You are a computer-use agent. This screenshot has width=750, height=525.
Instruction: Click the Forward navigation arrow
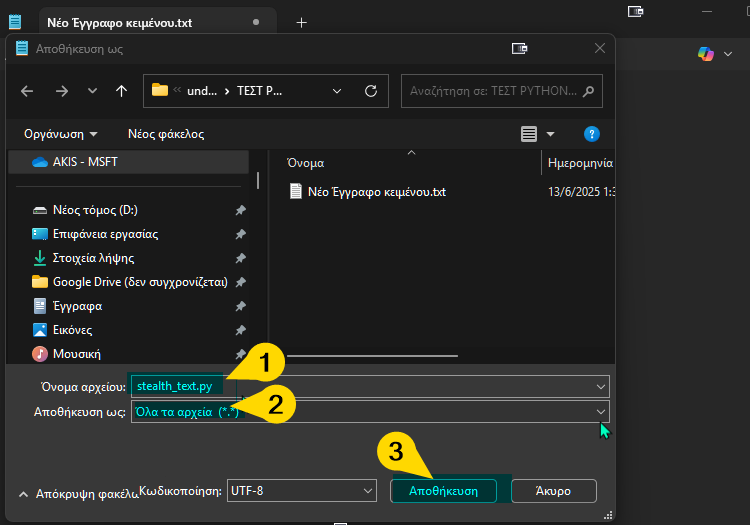(x=62, y=91)
